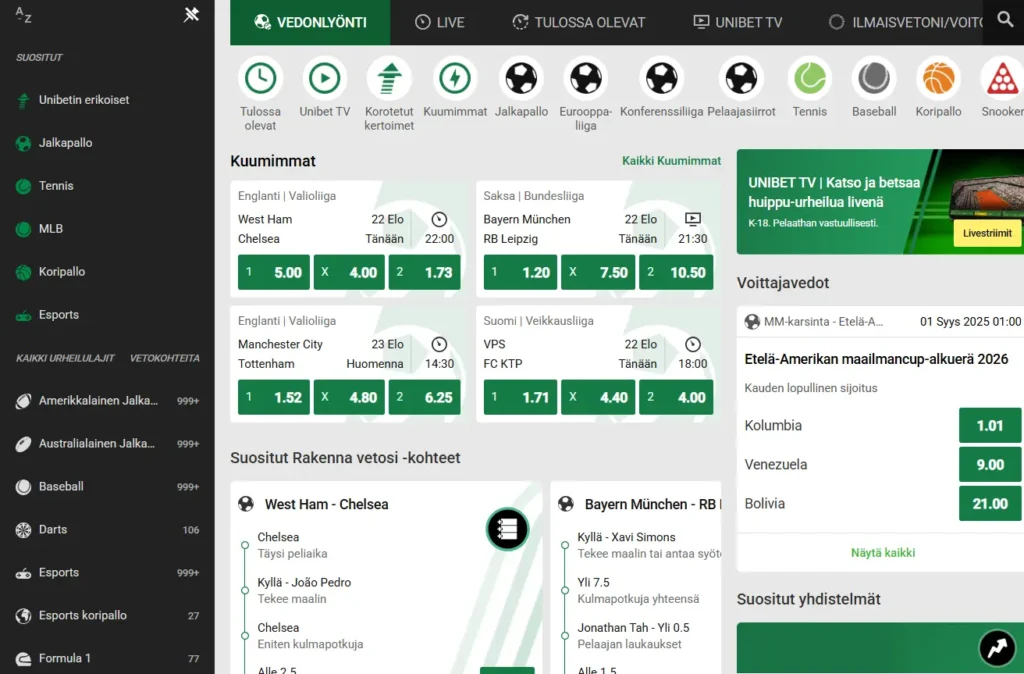The width and height of the screenshot is (1024, 674).
Task: Click the Kaikki Kuumimmat link
Action: point(671,161)
